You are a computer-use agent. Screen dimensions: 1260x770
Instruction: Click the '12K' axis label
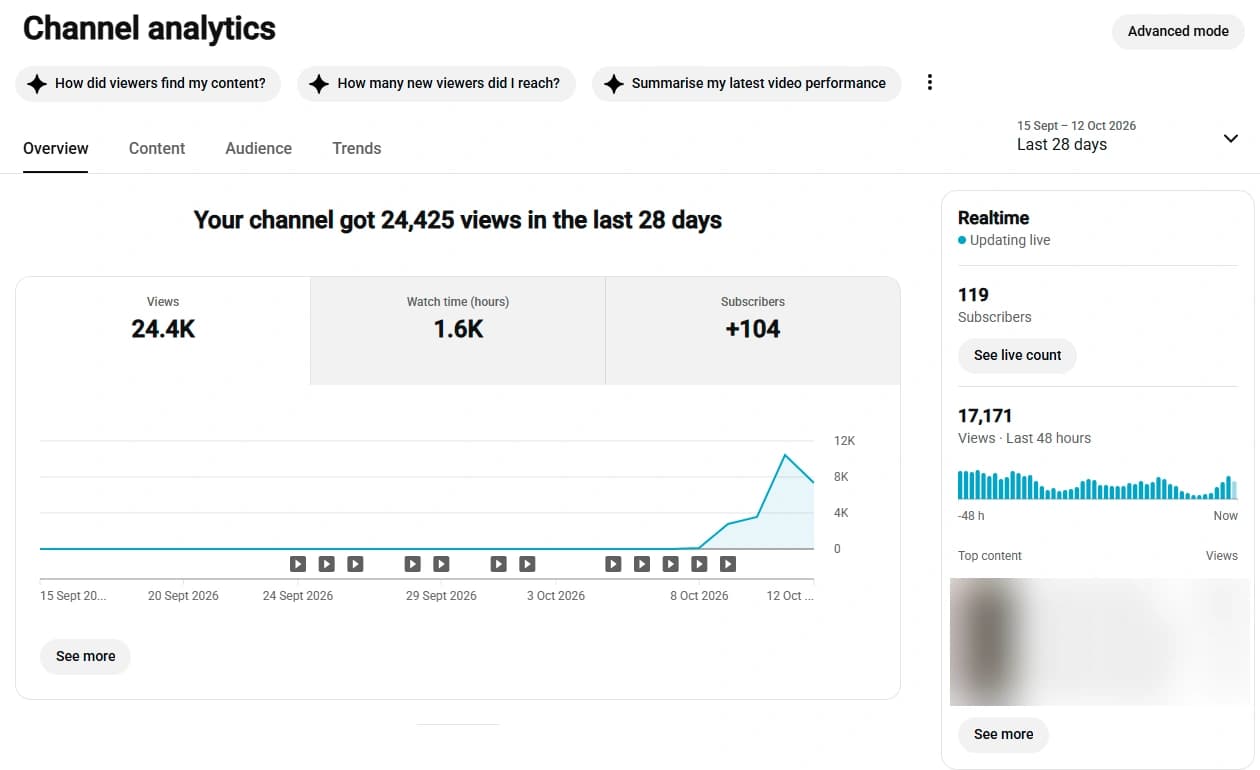845,441
